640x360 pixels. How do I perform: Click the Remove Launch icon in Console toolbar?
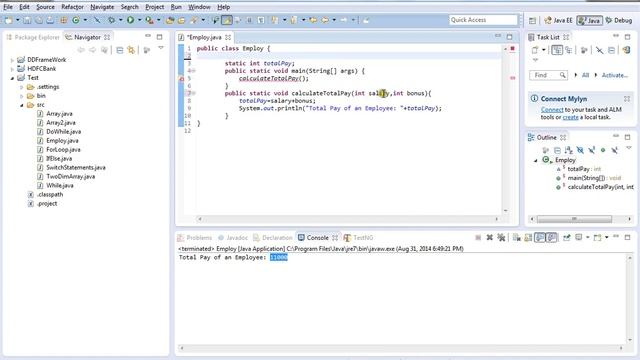[x=489, y=237]
